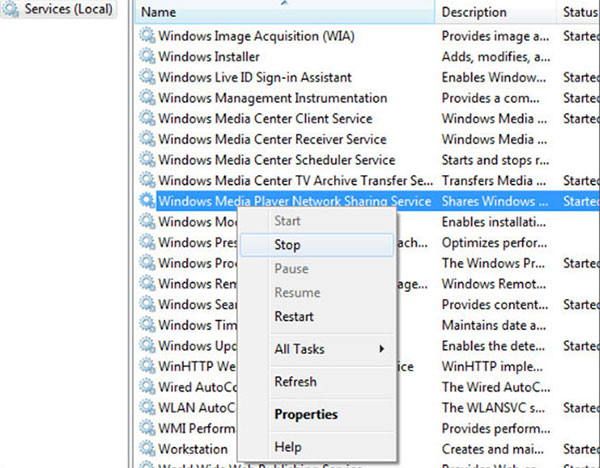Click the gear icon beside WMI Perform service
The width and height of the screenshot is (600, 468).
point(147,428)
